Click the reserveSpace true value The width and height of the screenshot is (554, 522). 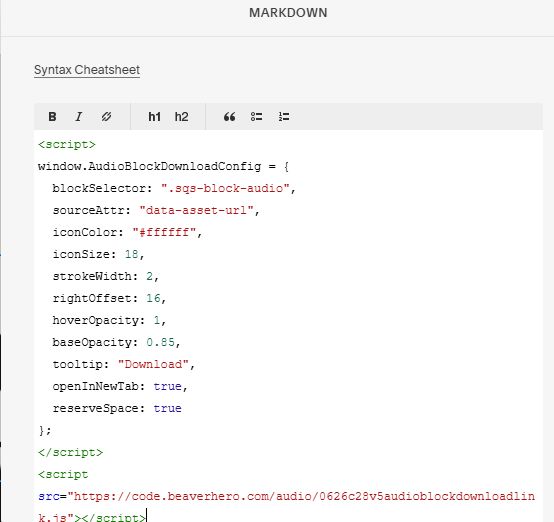(167, 408)
